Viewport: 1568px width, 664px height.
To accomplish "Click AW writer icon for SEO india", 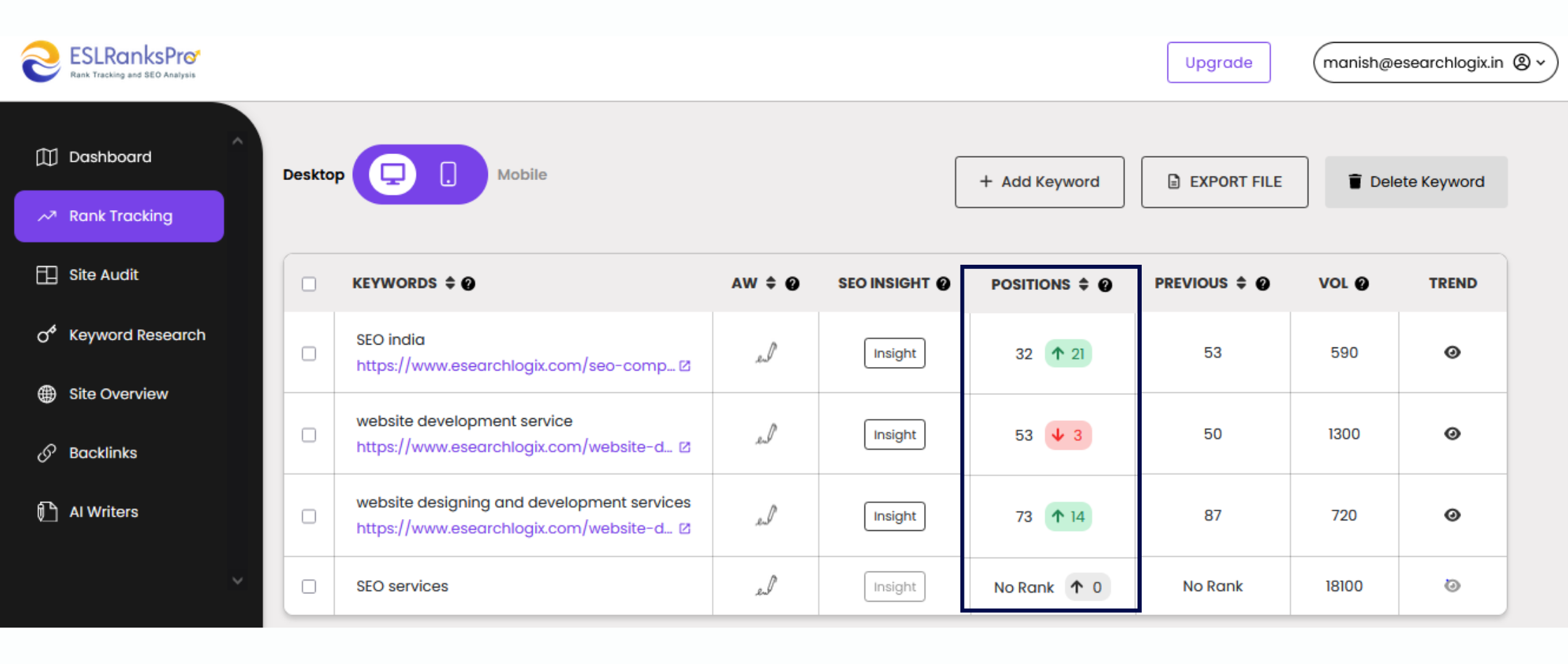I will click(766, 352).
